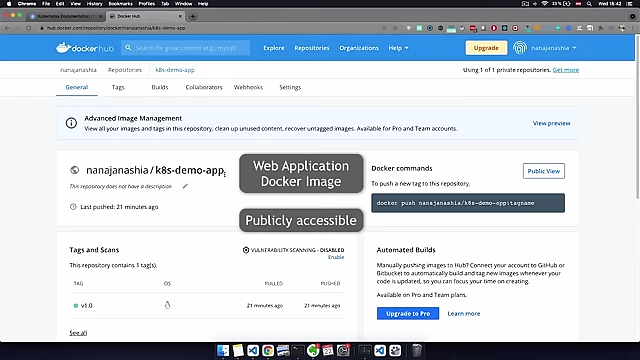Click the nanajanashia breadcrumb
The height and width of the screenshot is (360, 640).
pos(78,70)
